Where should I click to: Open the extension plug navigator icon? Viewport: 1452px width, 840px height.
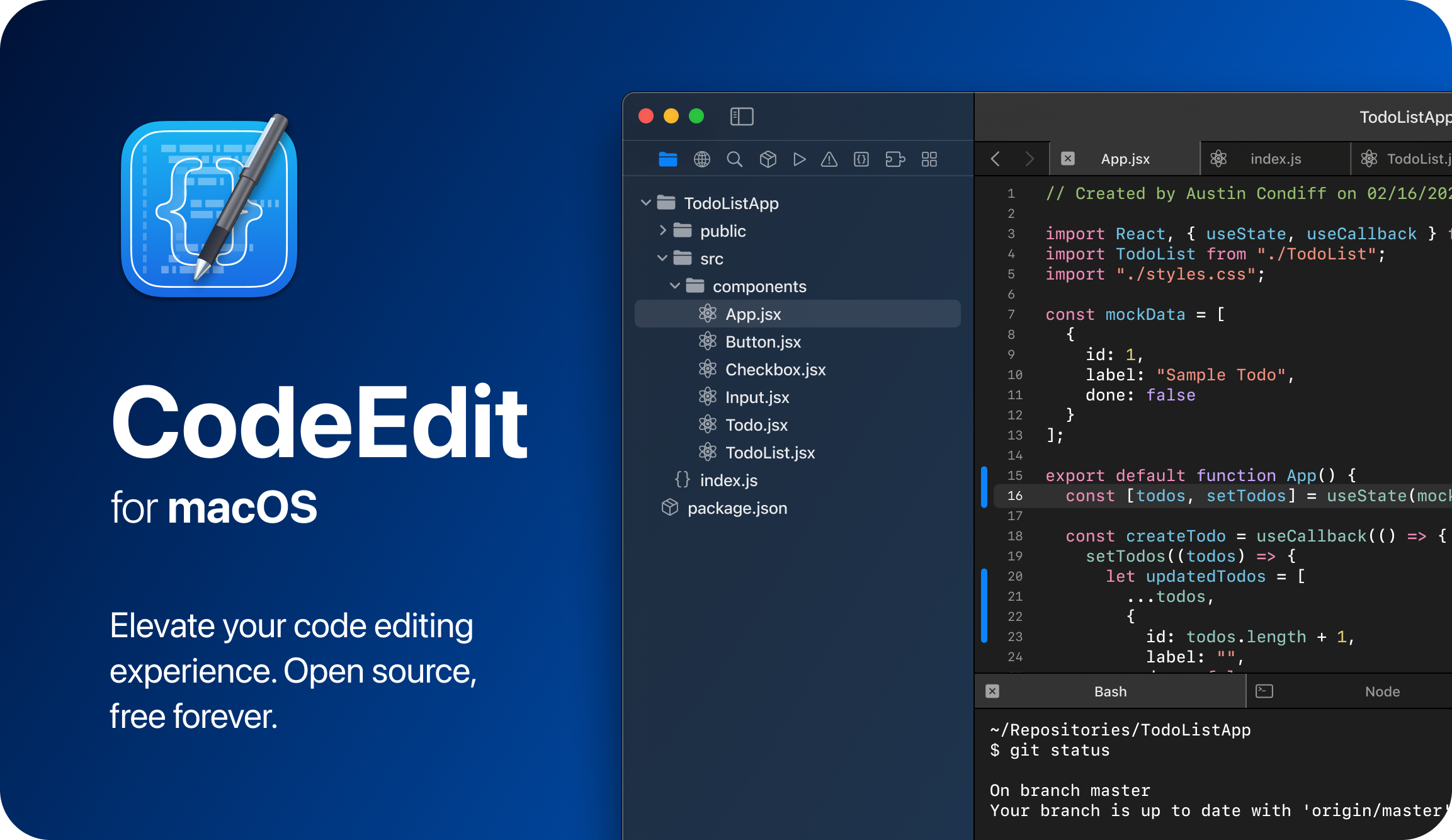[x=895, y=159]
